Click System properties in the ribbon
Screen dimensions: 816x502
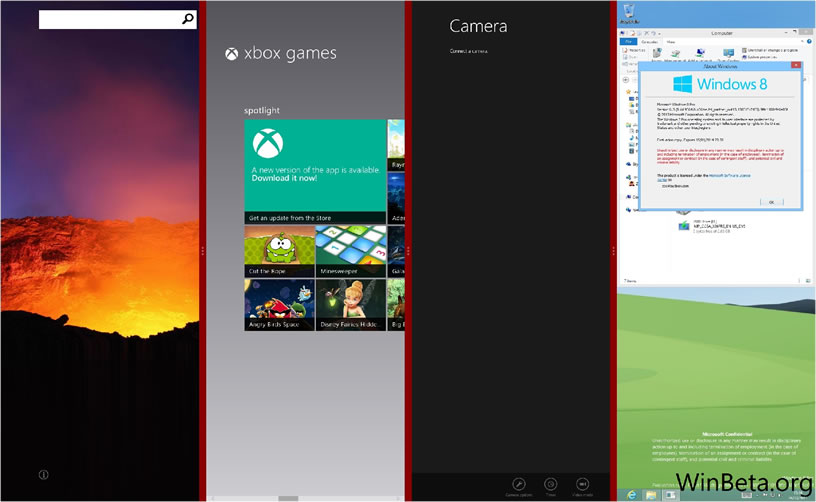click(759, 57)
